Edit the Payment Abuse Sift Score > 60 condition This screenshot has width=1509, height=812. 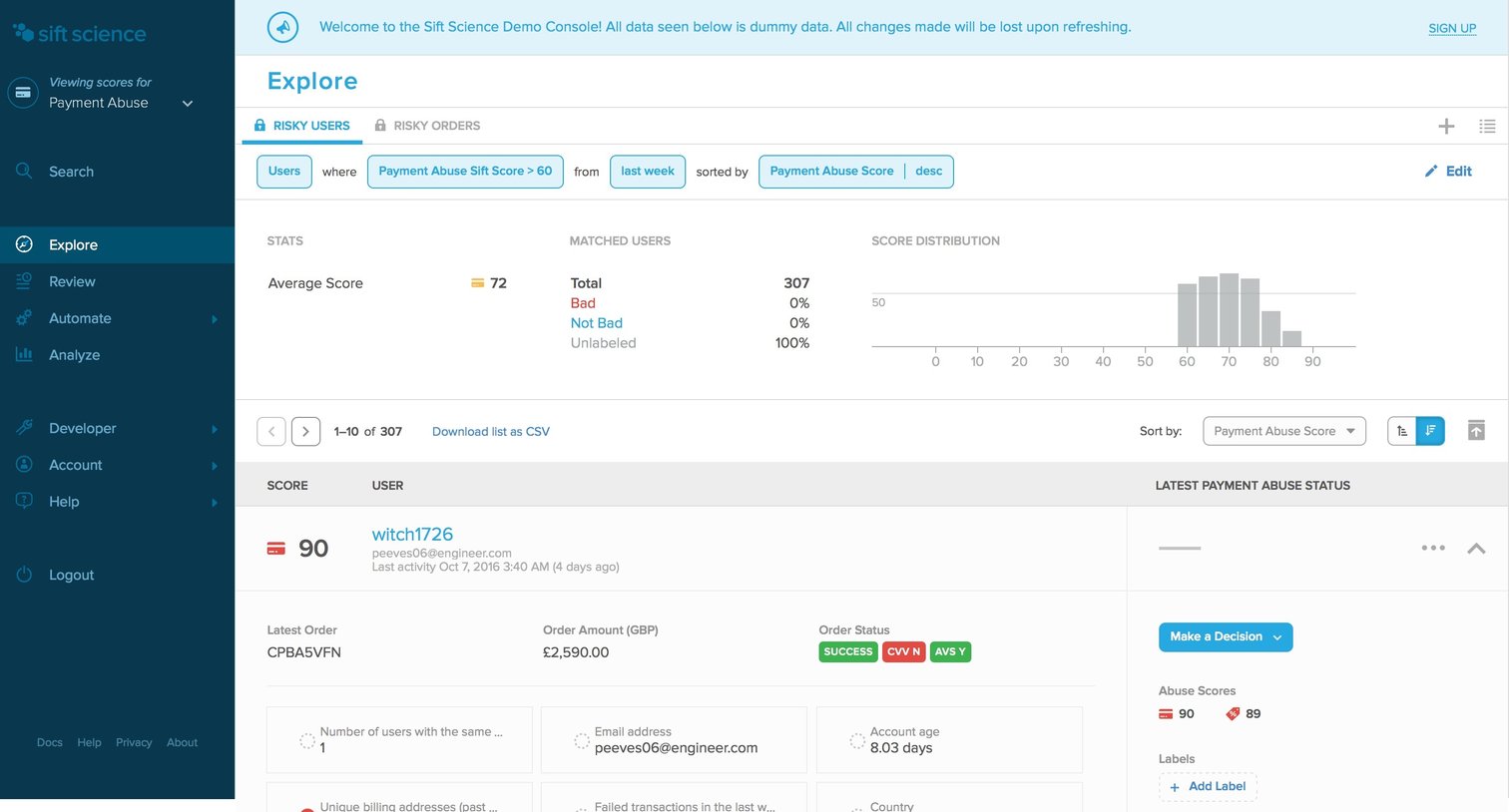click(465, 172)
